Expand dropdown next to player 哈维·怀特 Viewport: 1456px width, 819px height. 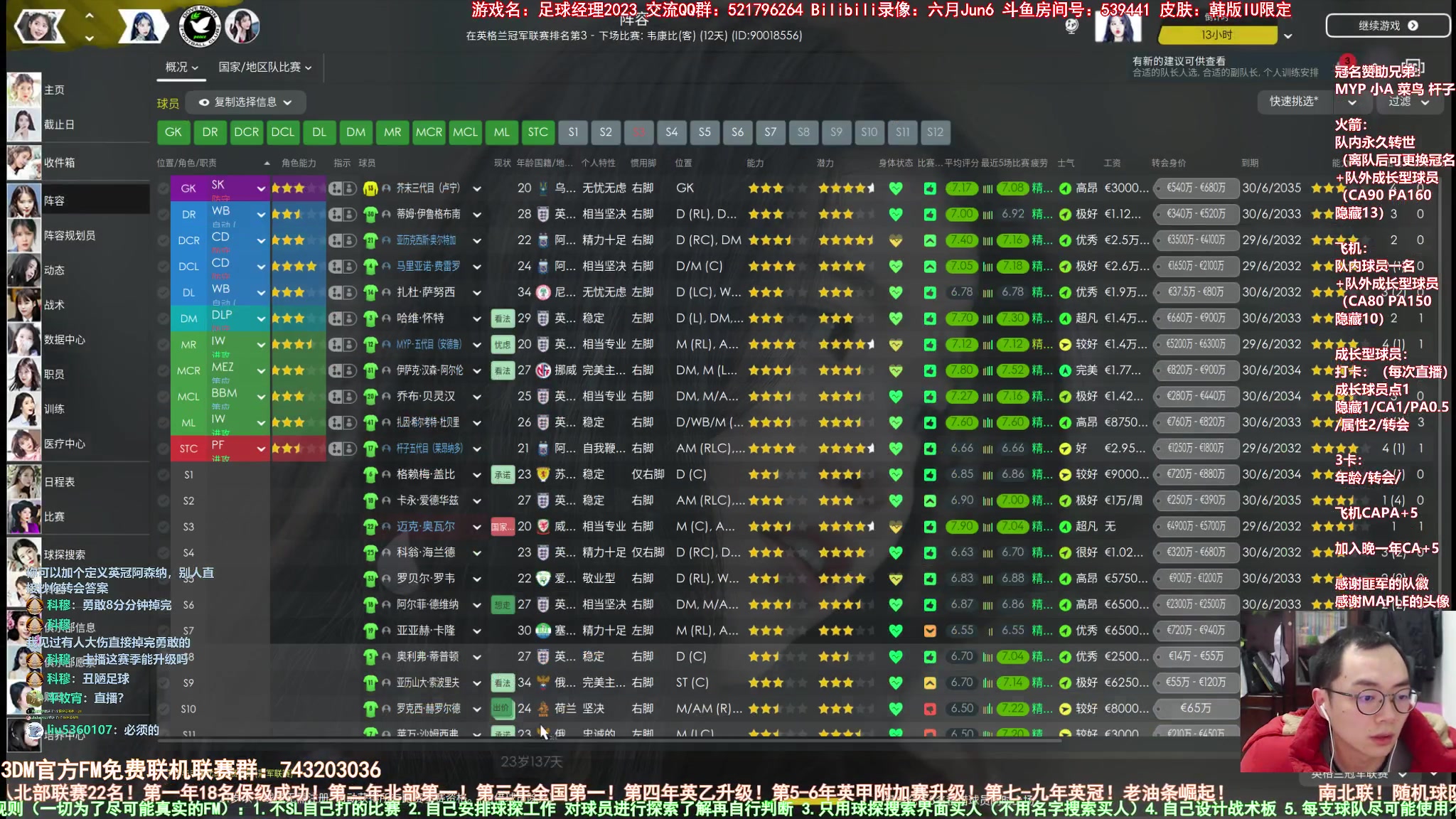(x=476, y=318)
